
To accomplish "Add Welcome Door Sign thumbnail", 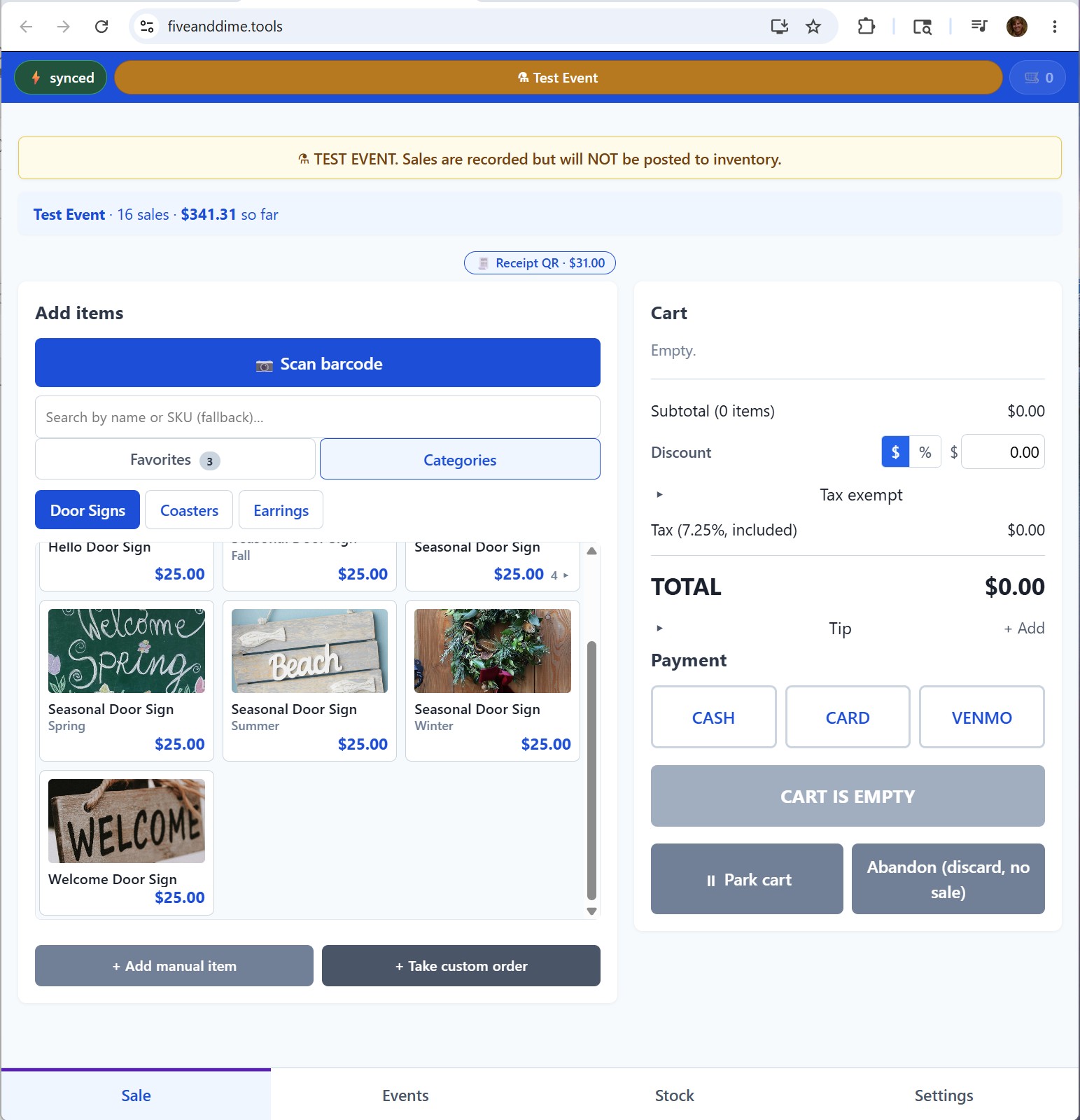I will tap(127, 821).
